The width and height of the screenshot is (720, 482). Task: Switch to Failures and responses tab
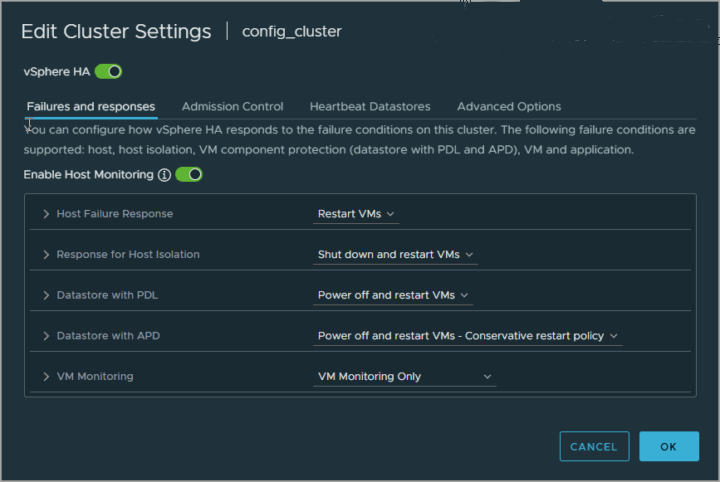click(91, 106)
